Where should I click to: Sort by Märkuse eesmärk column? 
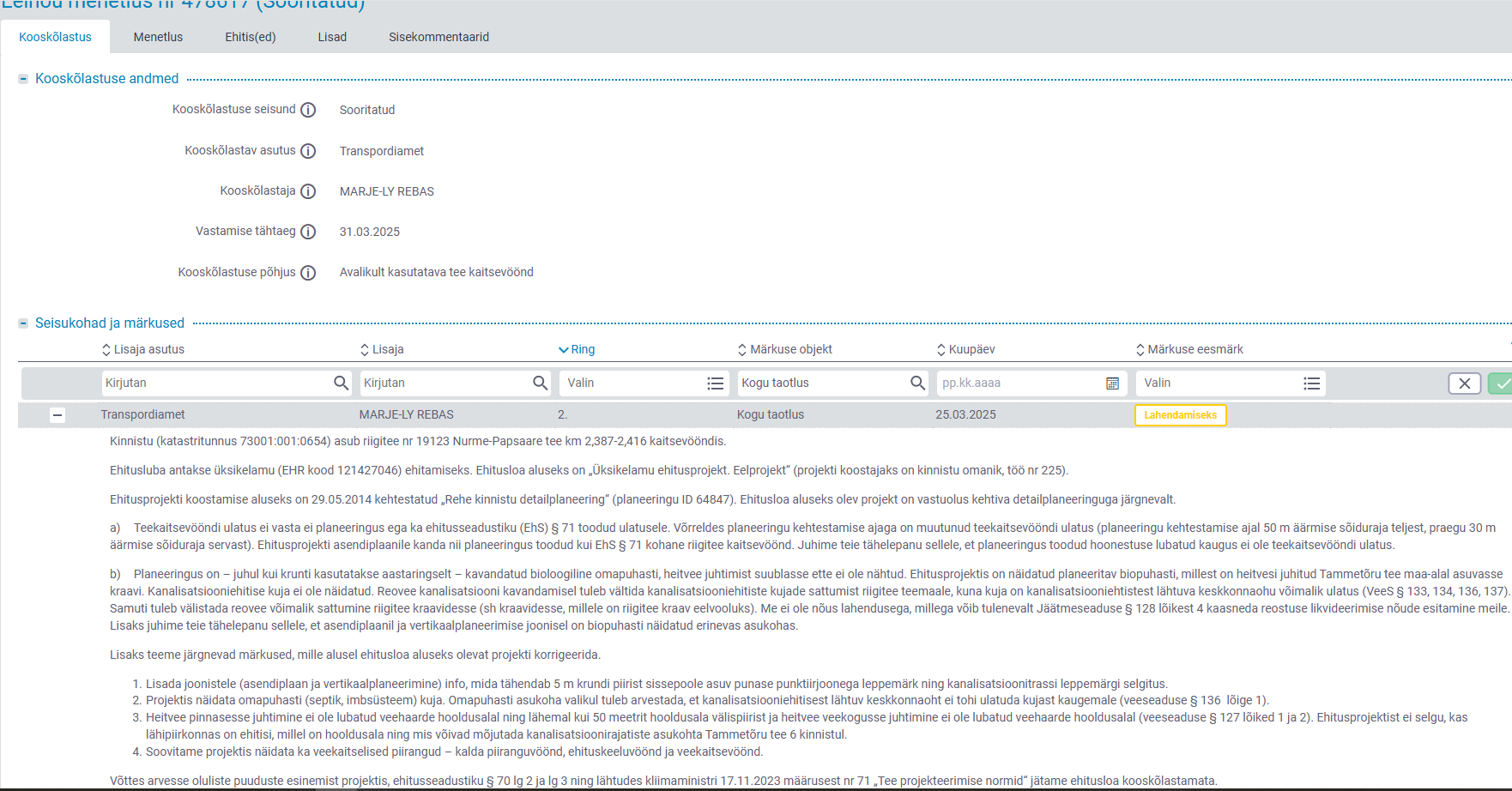click(x=1189, y=349)
